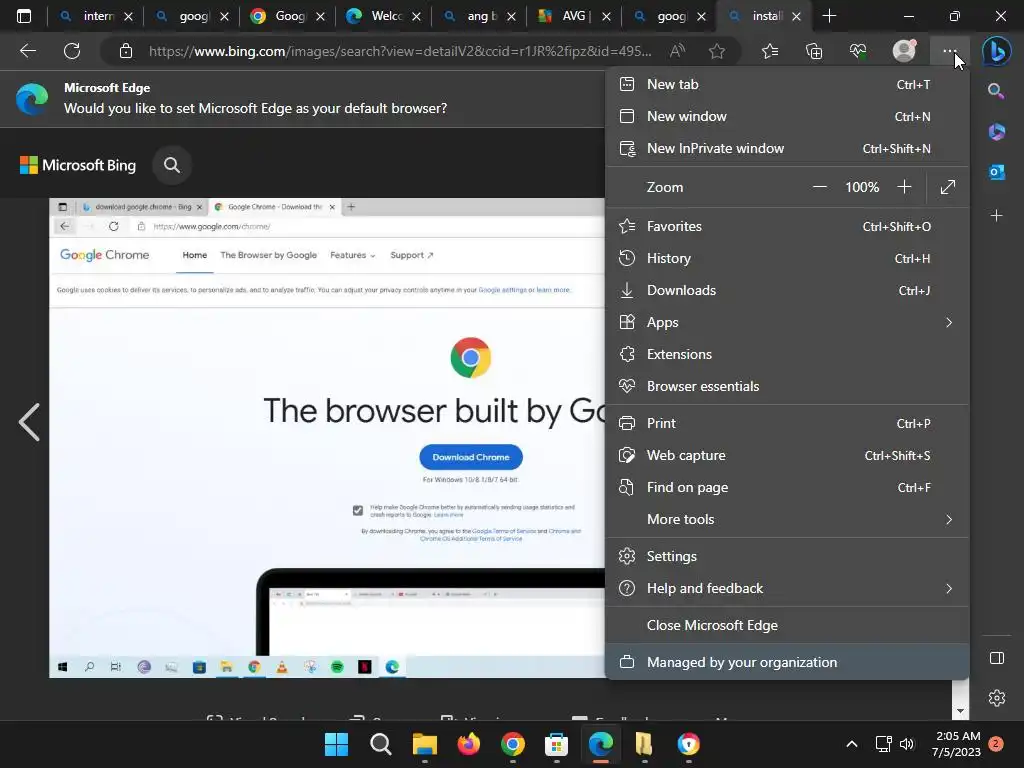The height and width of the screenshot is (768, 1024).
Task: Click the Bing Chat sidebar icon
Action: [997, 51]
